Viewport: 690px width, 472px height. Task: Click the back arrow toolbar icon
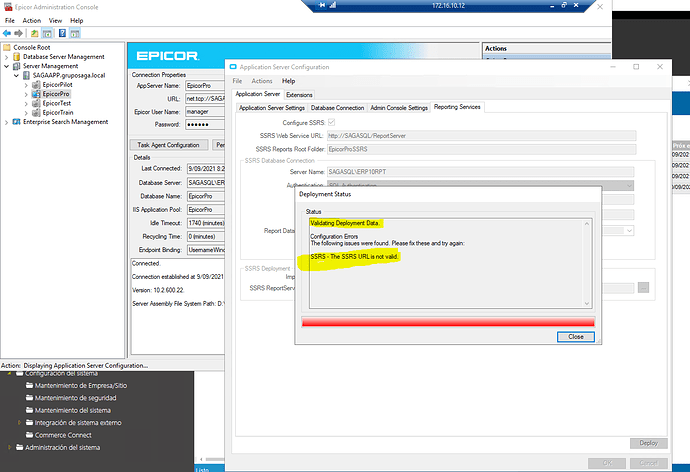pyautogui.click(x=7, y=33)
